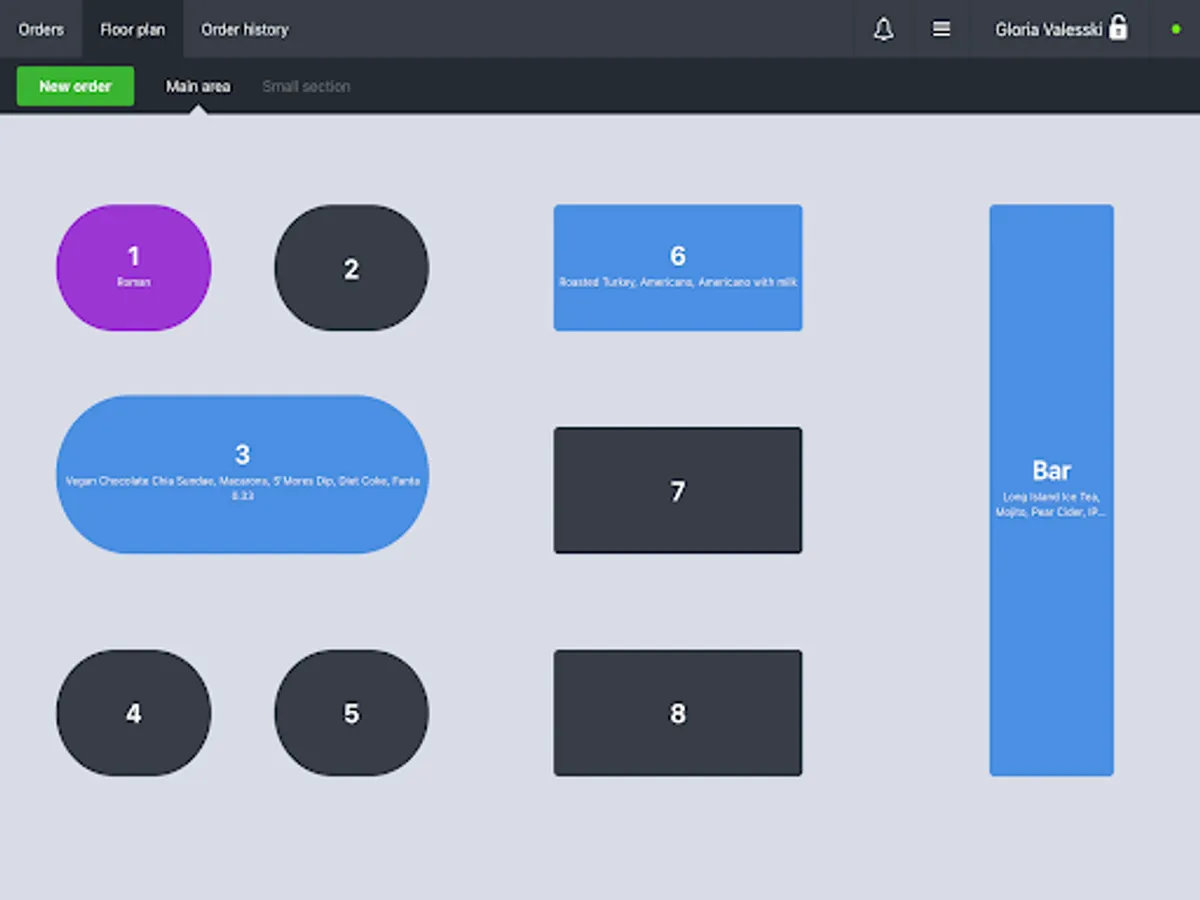Viewport: 1200px width, 900px height.
Task: Select empty table 7
Action: [x=677, y=490]
